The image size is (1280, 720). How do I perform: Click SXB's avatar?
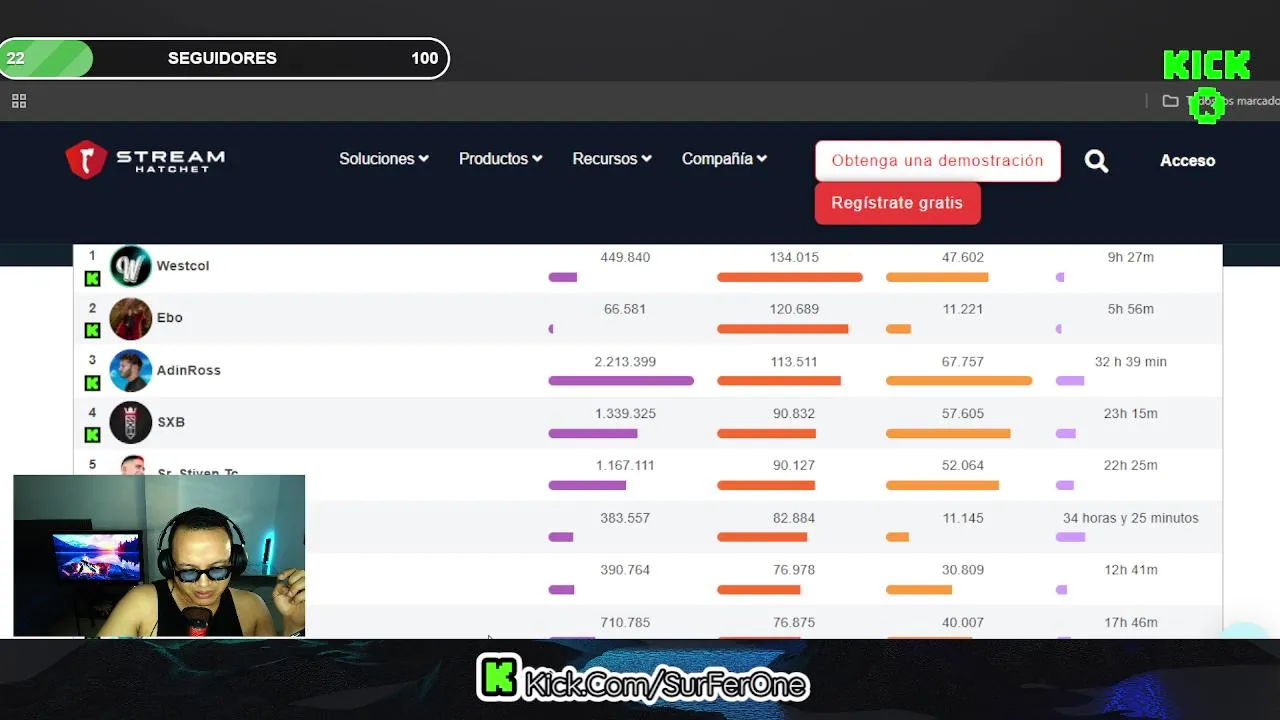click(130, 422)
